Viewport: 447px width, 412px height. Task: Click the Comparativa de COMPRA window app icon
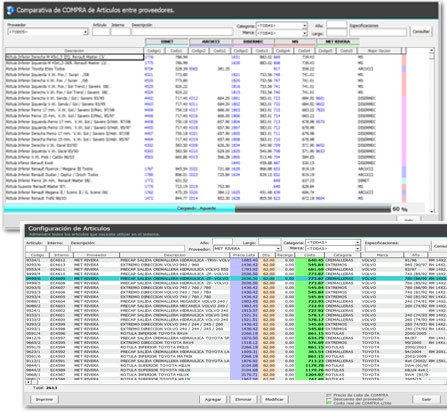(10, 10)
